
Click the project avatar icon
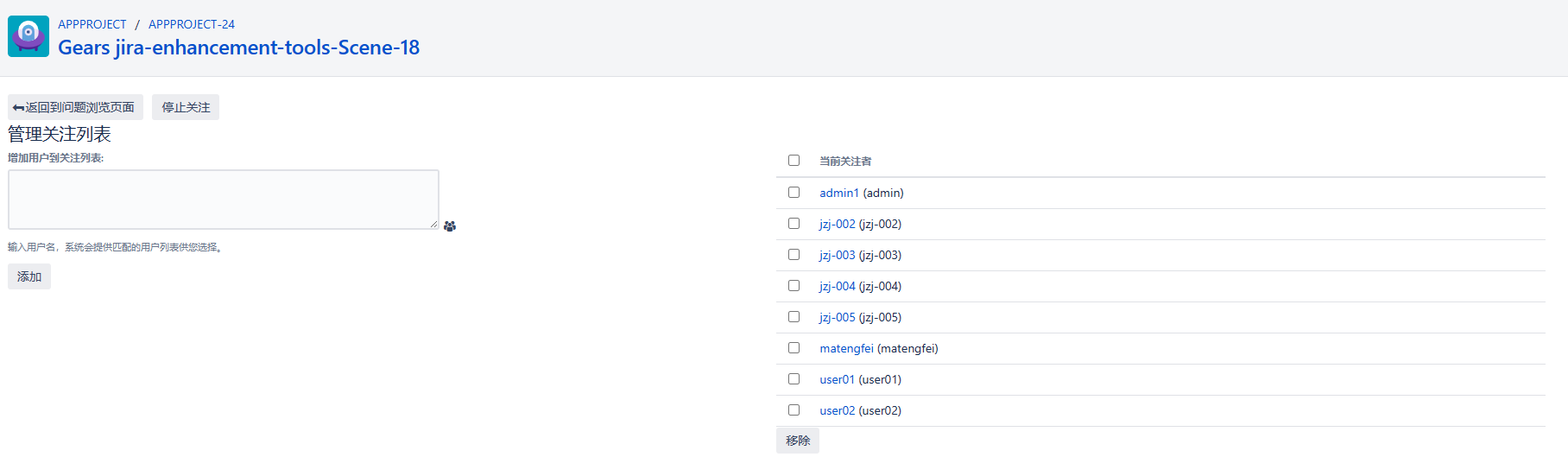click(28, 36)
